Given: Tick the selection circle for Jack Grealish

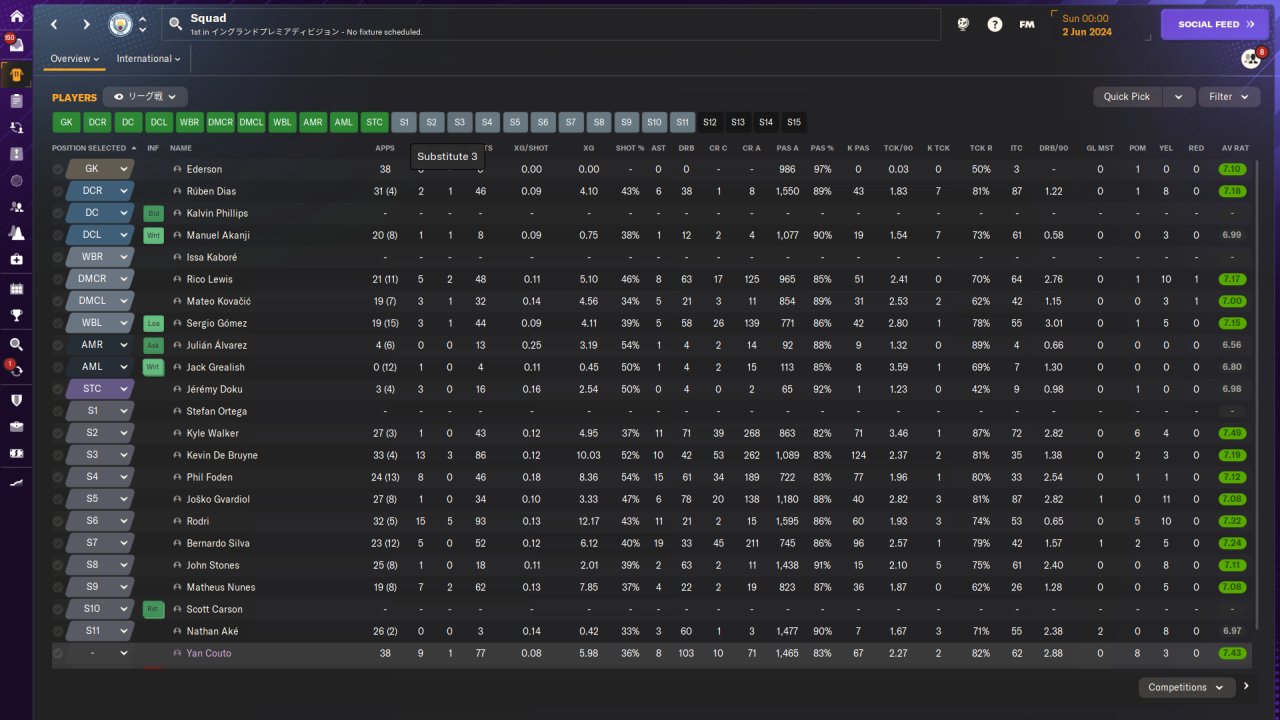Looking at the screenshot, I should 58,367.
